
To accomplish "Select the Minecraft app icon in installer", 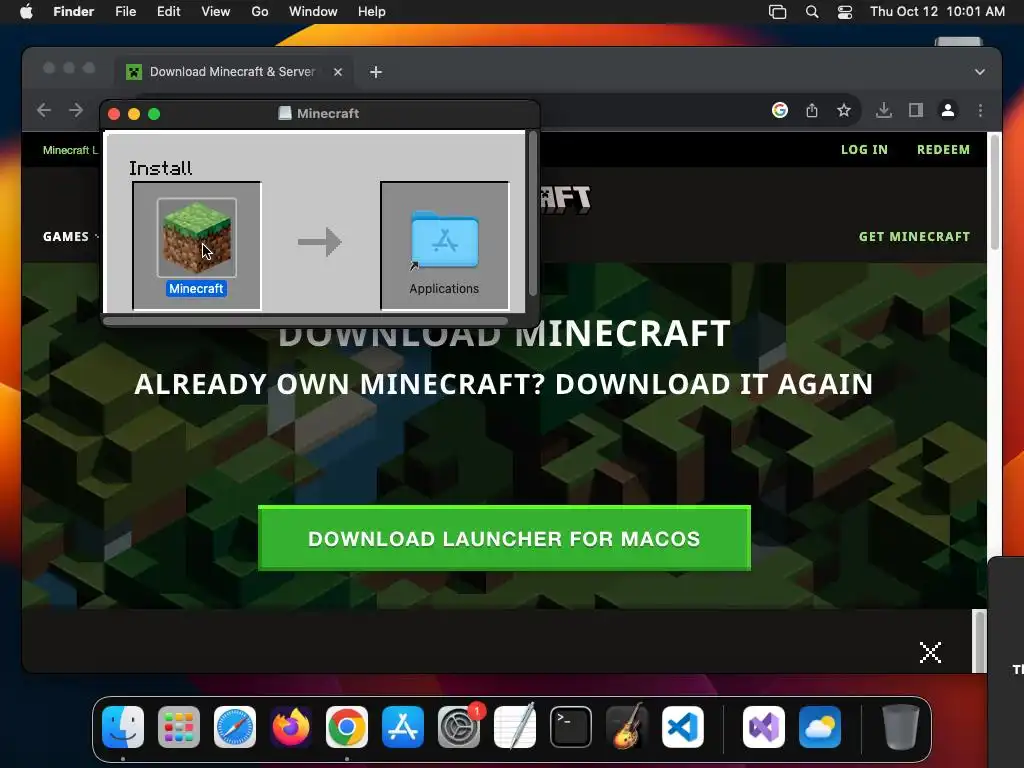I will point(197,238).
